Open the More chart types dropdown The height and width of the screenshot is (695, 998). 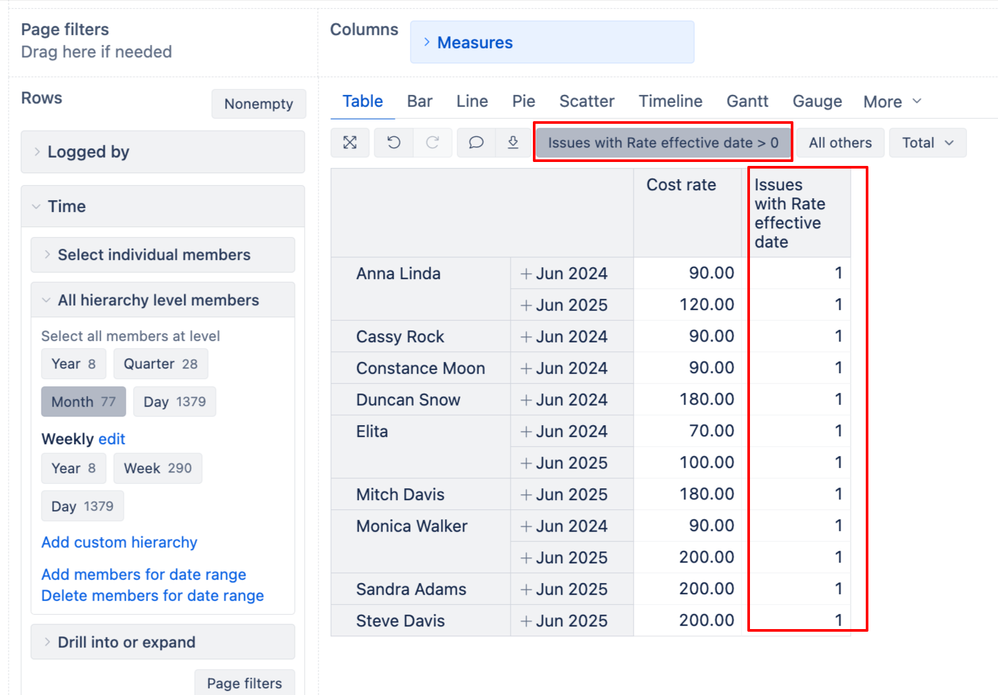click(x=892, y=102)
